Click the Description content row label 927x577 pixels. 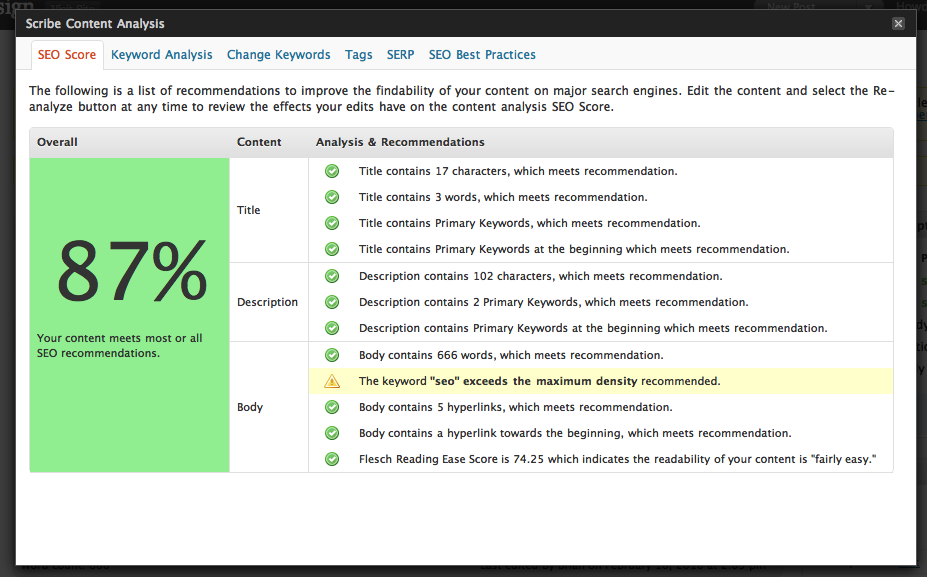(267, 302)
